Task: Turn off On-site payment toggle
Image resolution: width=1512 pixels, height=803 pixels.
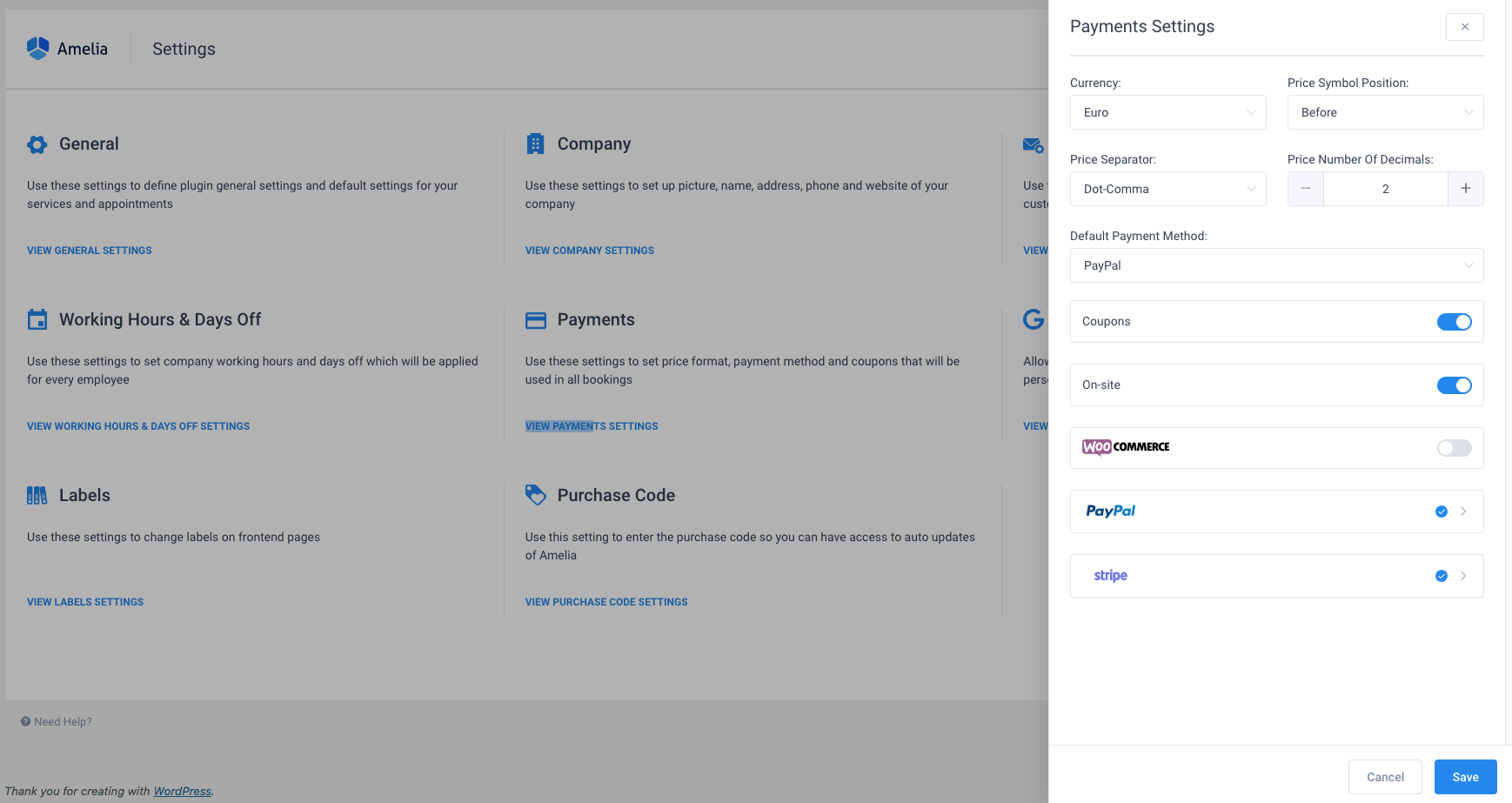Action: point(1455,385)
